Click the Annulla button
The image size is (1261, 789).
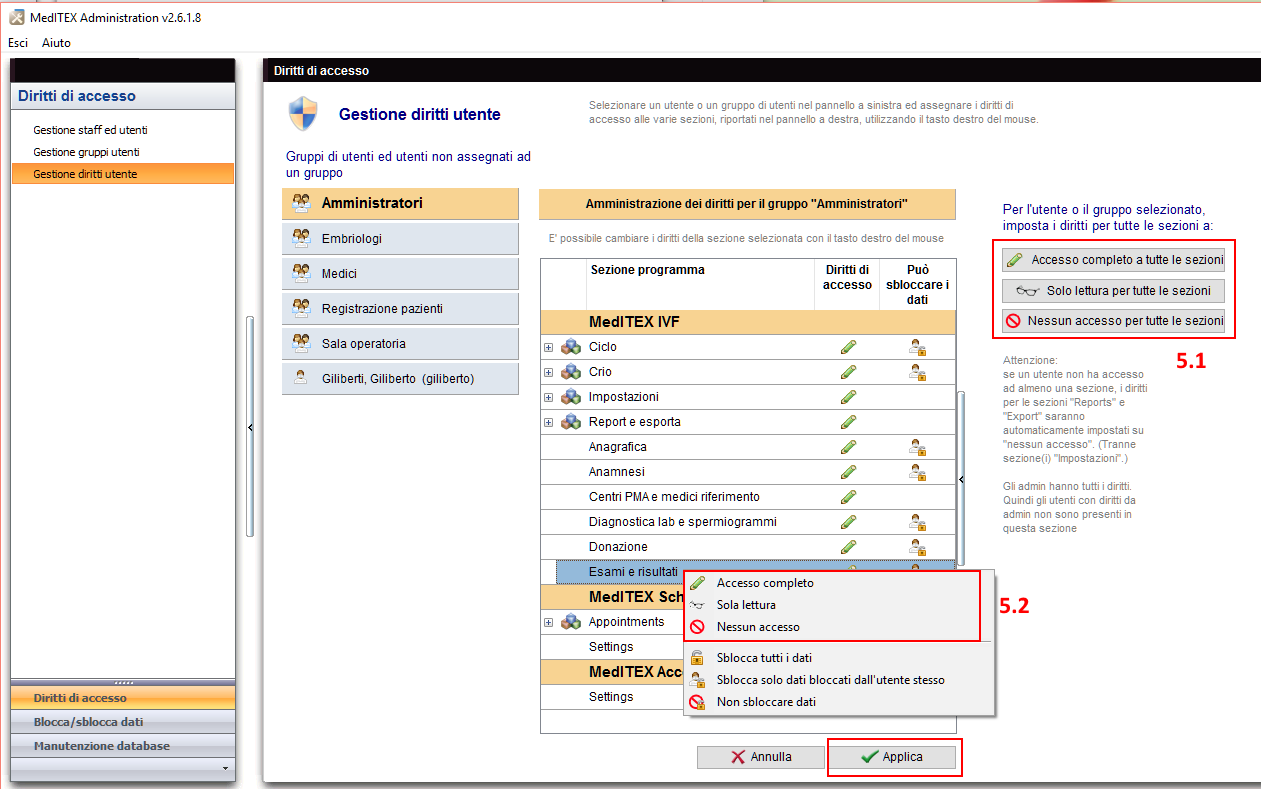(x=761, y=757)
